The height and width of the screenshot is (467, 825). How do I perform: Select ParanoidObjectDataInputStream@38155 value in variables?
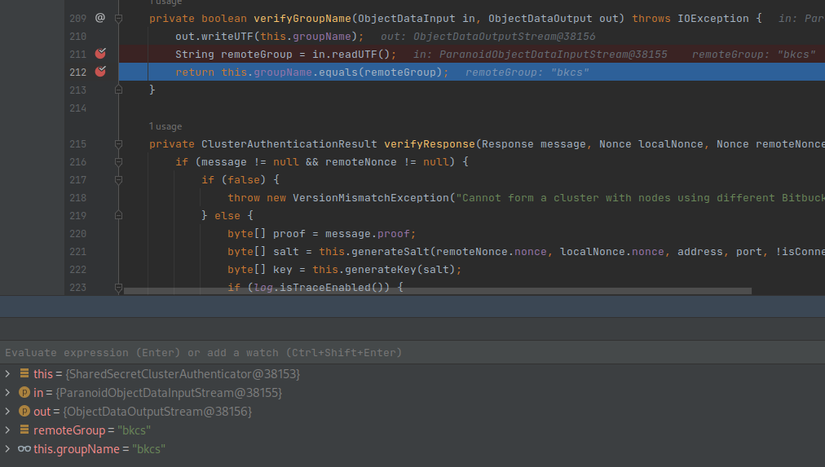coord(169,393)
